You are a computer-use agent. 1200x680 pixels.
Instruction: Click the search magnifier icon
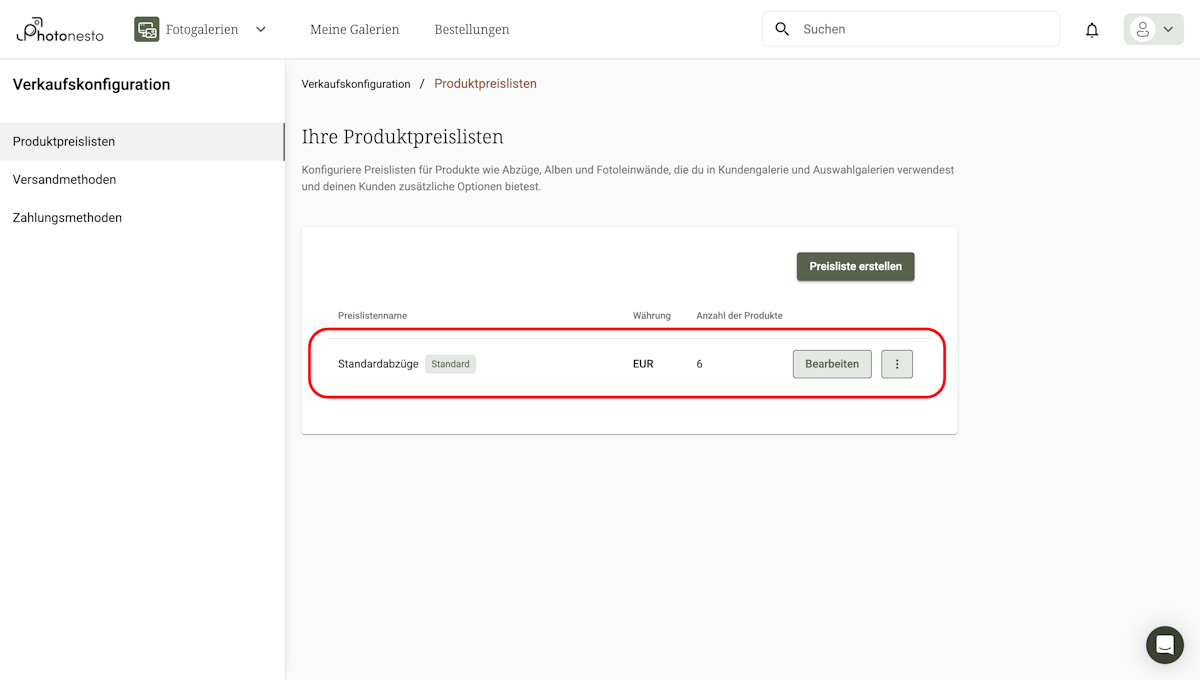(x=782, y=29)
